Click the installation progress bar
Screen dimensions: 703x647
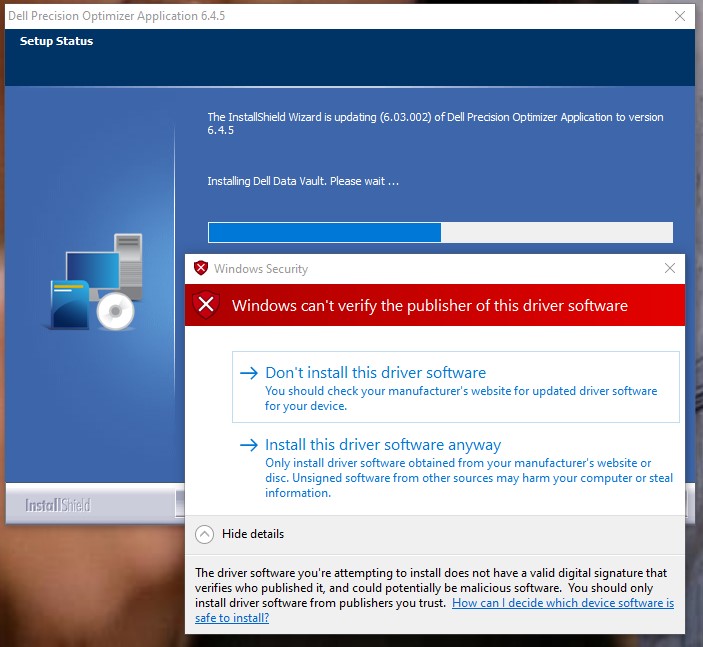440,232
